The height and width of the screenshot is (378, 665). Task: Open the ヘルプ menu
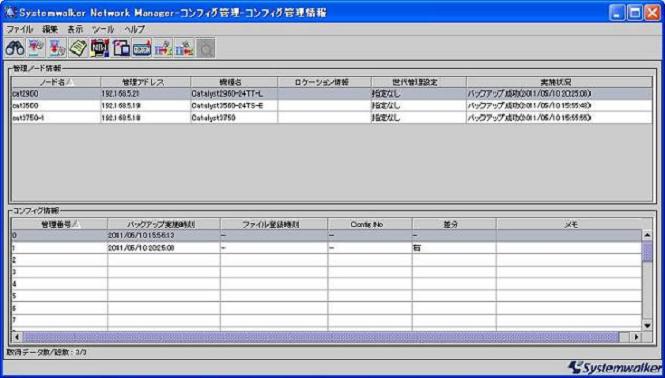(134, 29)
